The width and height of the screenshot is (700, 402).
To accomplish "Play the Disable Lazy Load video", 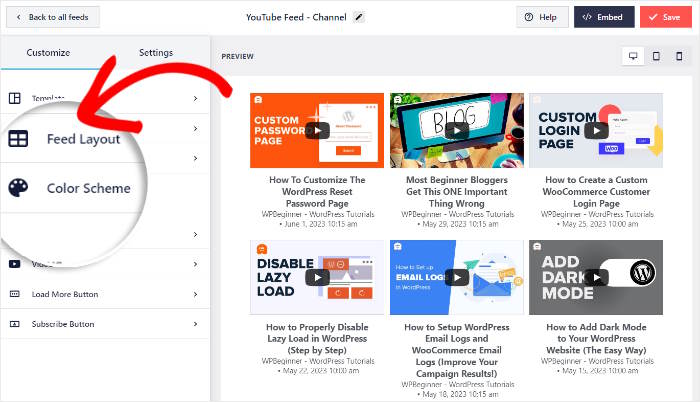I will click(x=317, y=277).
